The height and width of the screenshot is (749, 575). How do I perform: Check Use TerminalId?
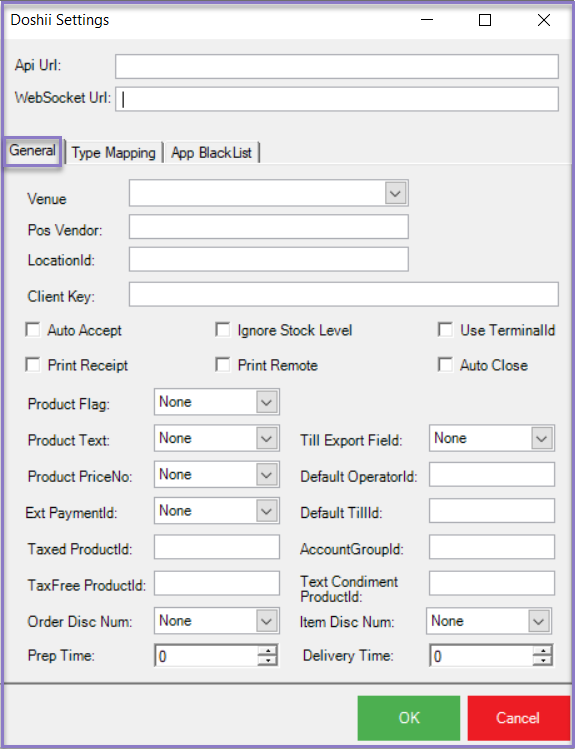445,330
